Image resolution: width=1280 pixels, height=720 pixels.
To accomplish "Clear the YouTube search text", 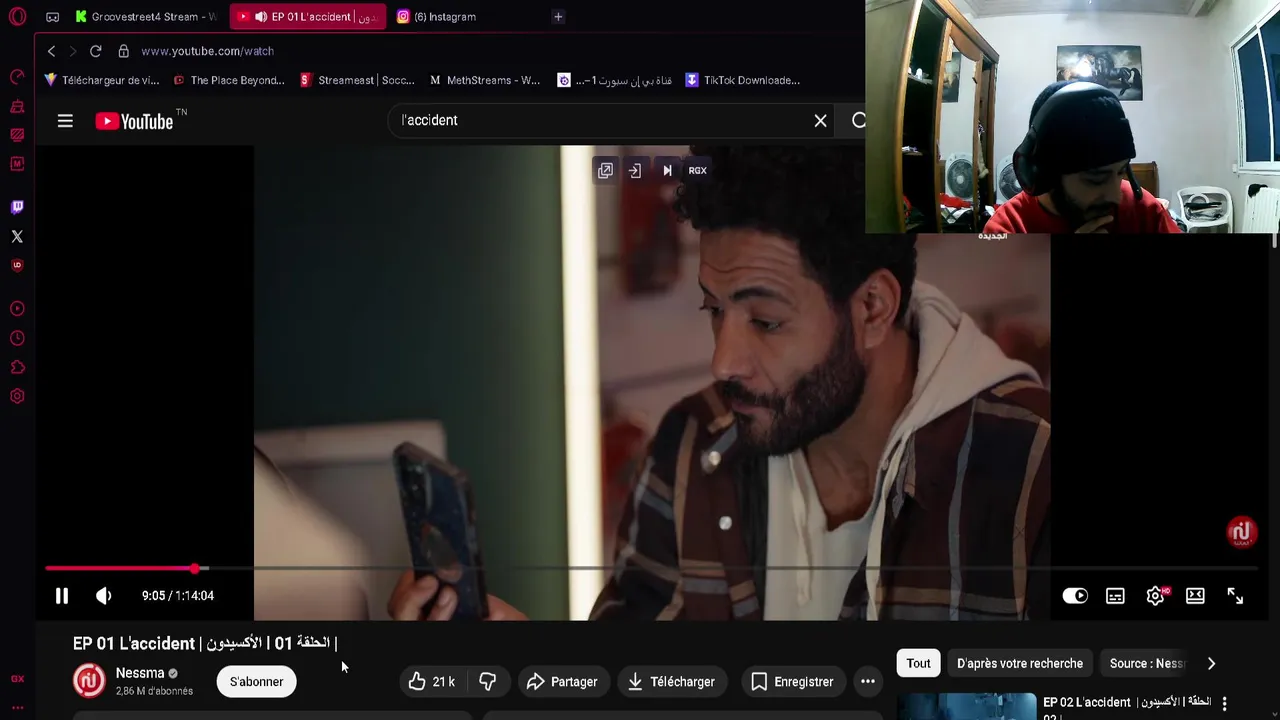I will (x=820, y=121).
